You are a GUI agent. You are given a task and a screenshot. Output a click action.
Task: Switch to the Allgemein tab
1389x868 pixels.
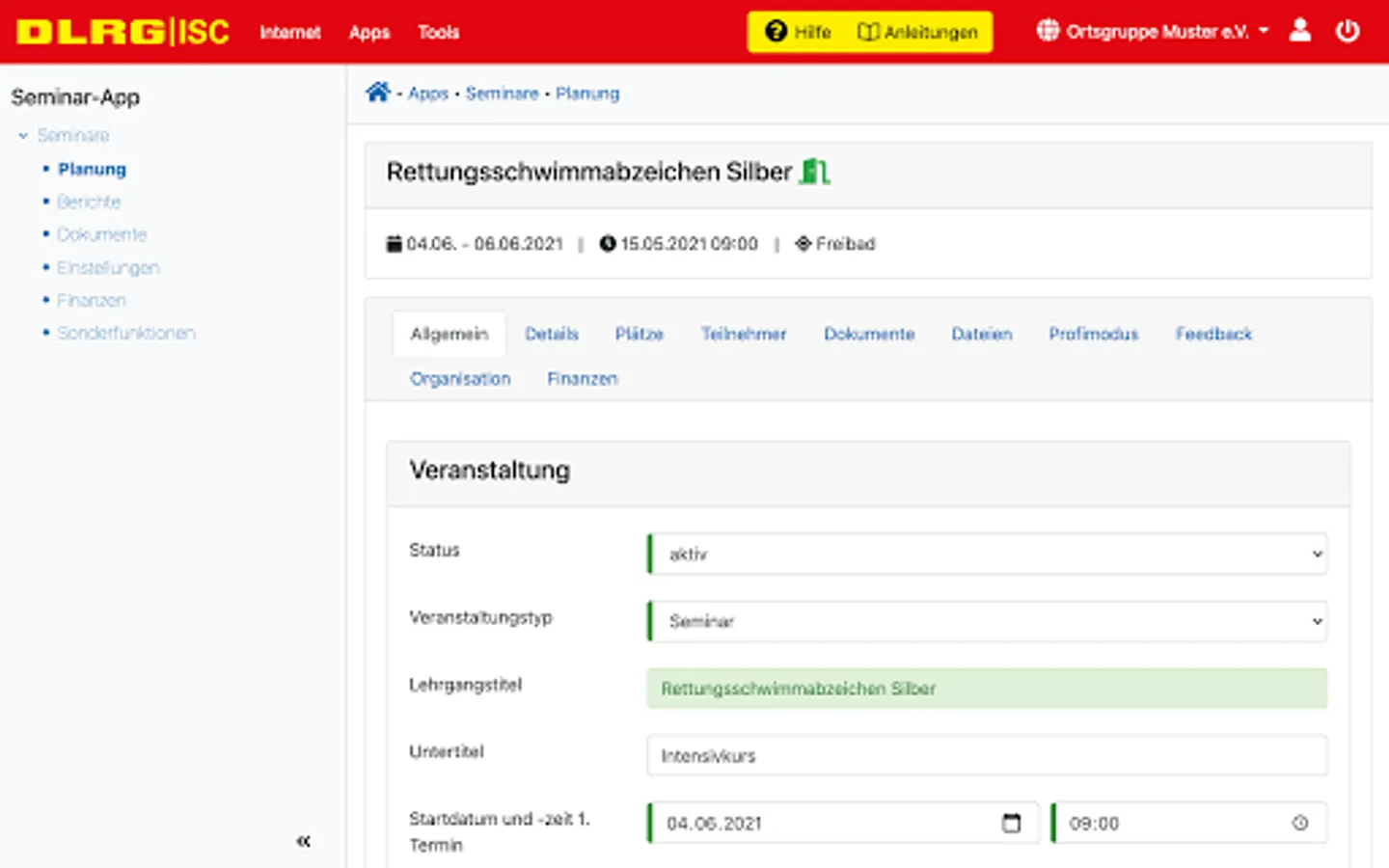[x=449, y=334]
